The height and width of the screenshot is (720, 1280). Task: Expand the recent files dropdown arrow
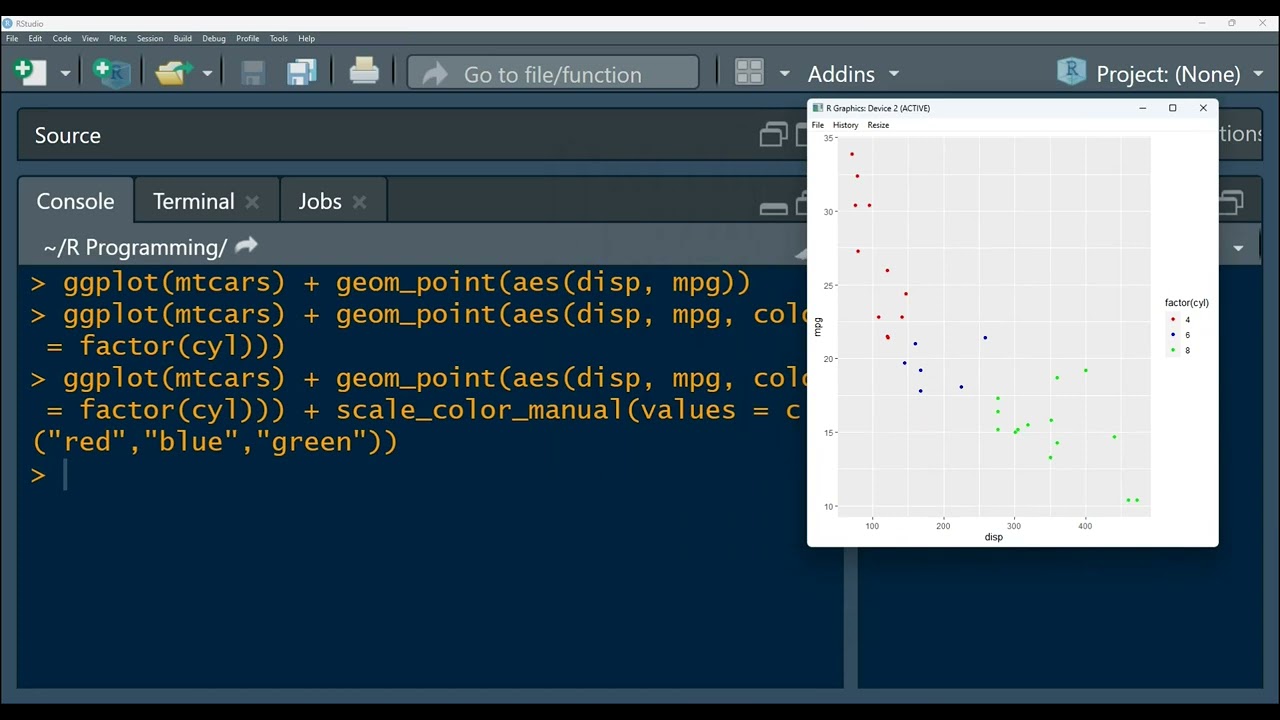[x=208, y=73]
